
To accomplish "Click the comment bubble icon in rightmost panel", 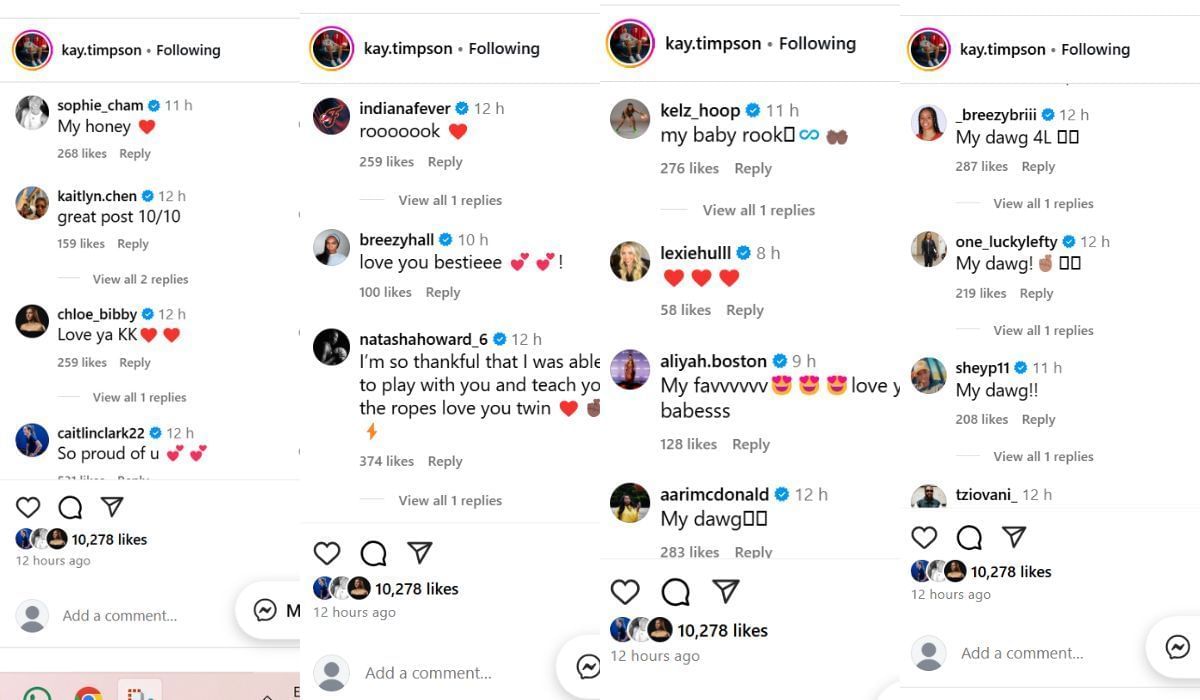I will click(x=968, y=538).
